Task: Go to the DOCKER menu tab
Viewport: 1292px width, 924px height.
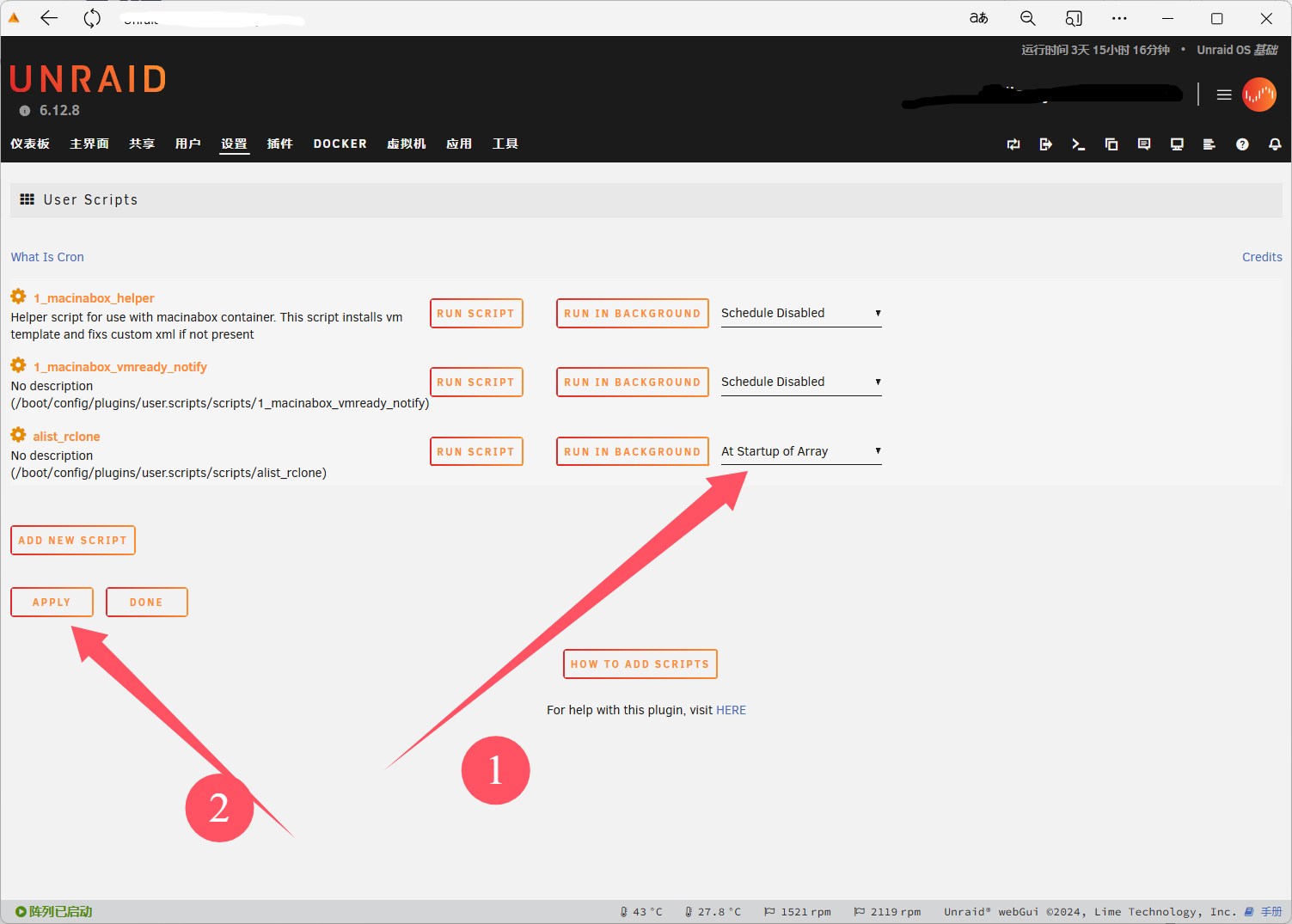Action: point(340,144)
